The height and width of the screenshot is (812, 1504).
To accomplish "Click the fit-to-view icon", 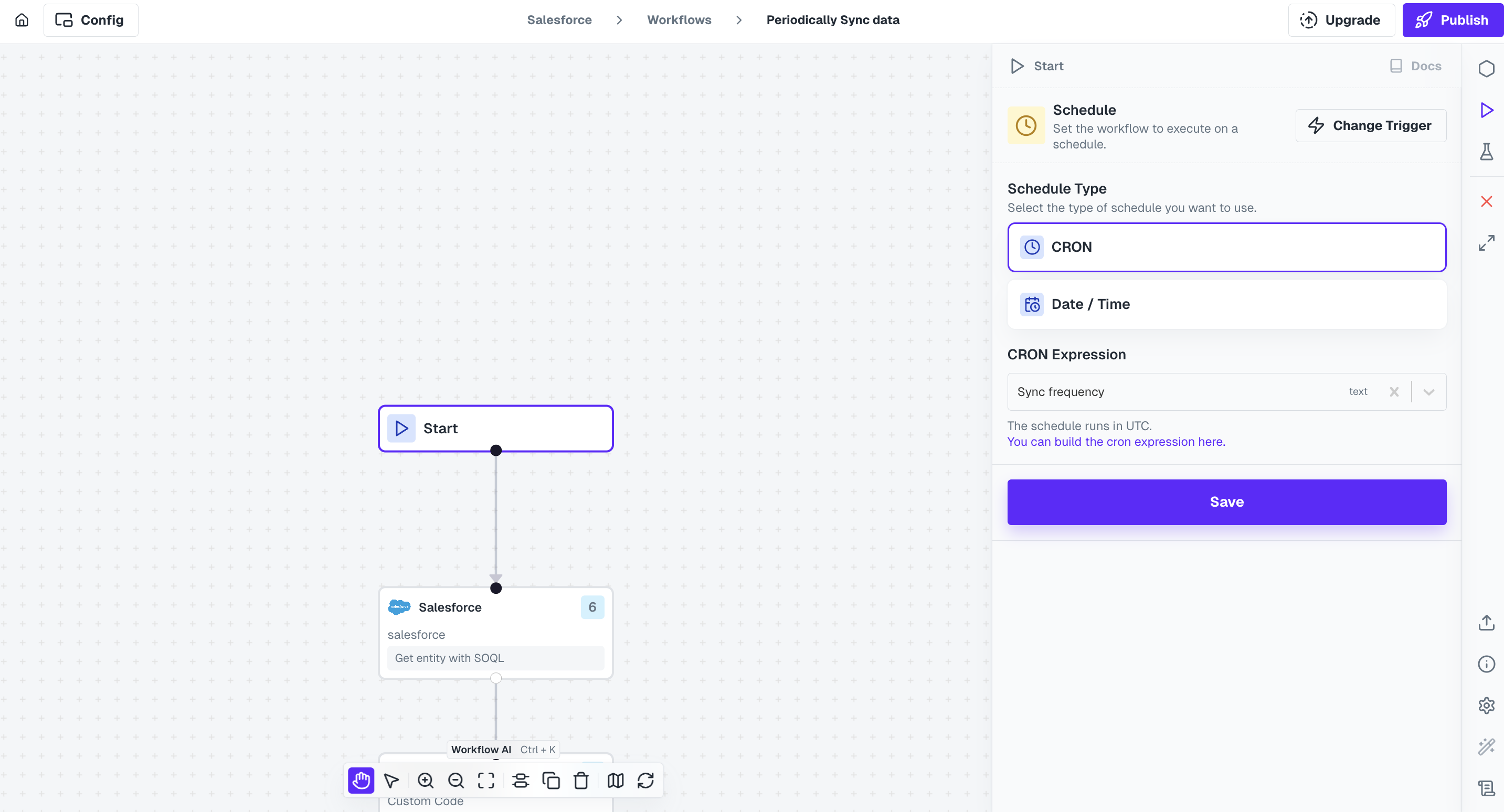I will click(x=486, y=781).
